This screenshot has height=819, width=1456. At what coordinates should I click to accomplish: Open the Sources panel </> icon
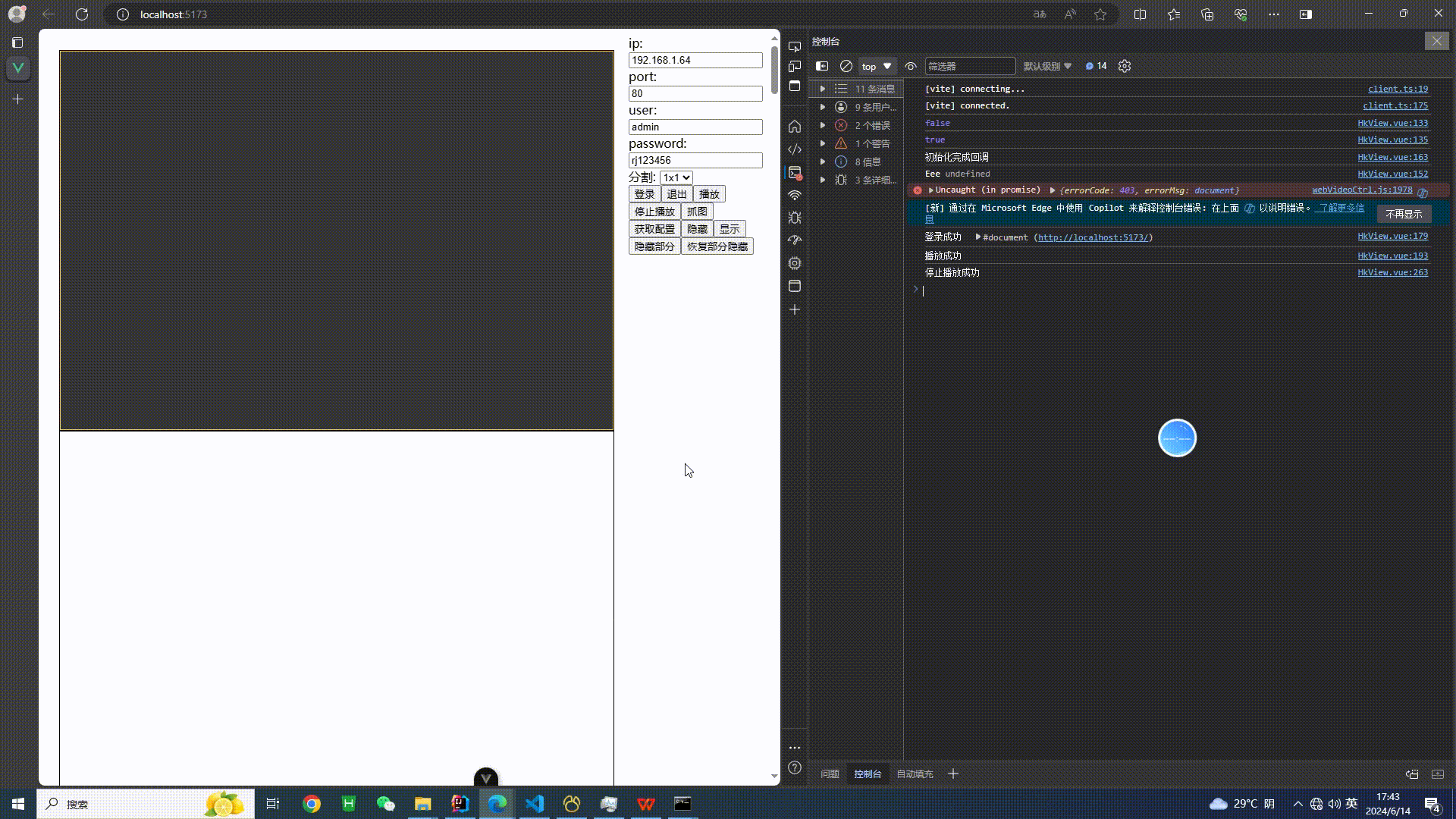795,149
